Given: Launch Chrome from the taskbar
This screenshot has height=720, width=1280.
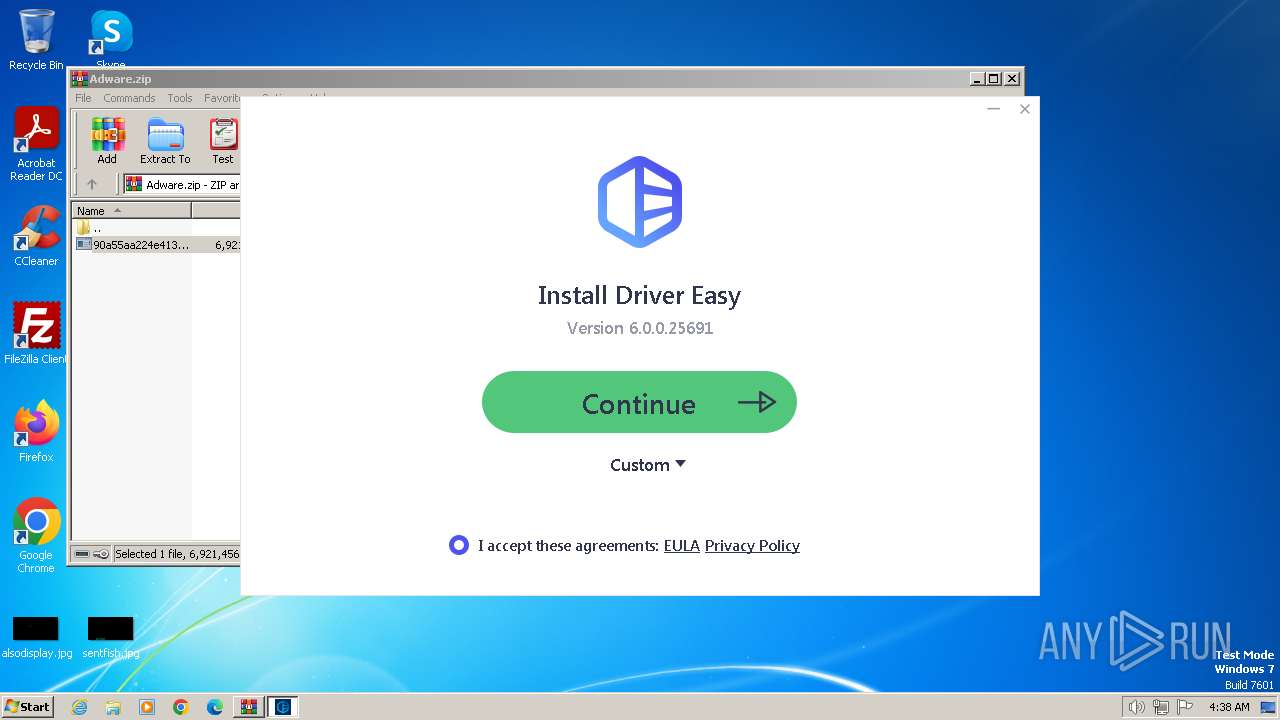Looking at the screenshot, I should coord(181,707).
